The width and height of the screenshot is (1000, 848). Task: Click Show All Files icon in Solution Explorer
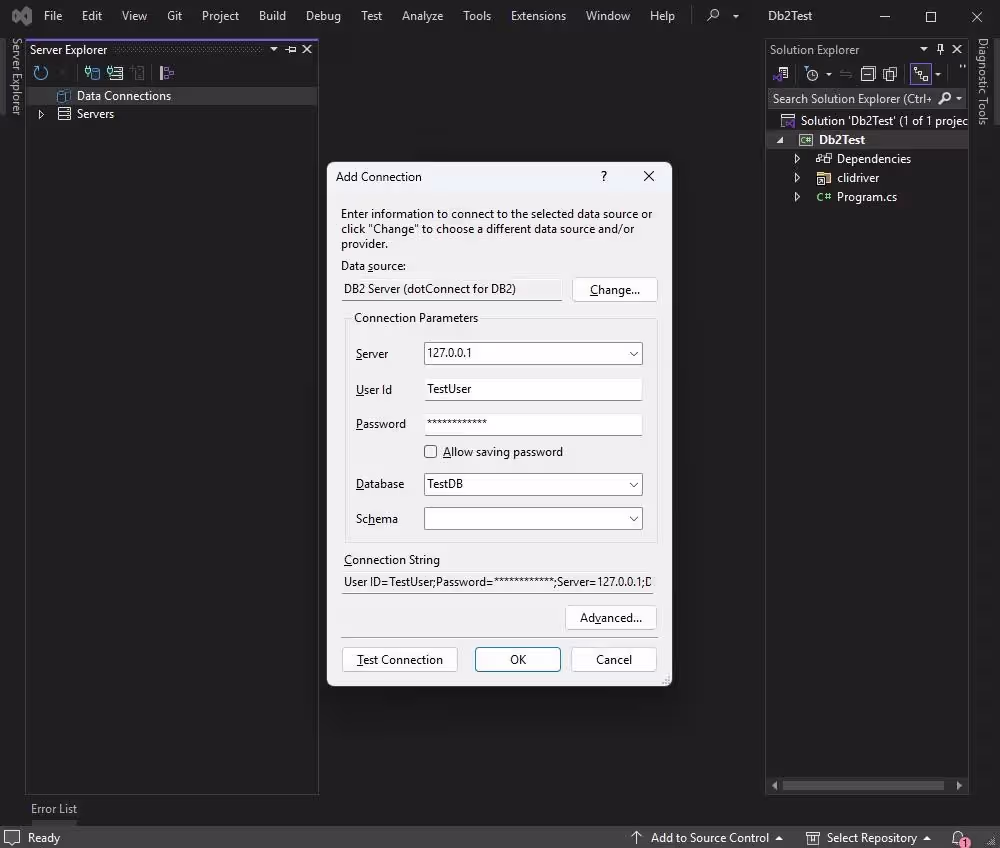(x=890, y=74)
